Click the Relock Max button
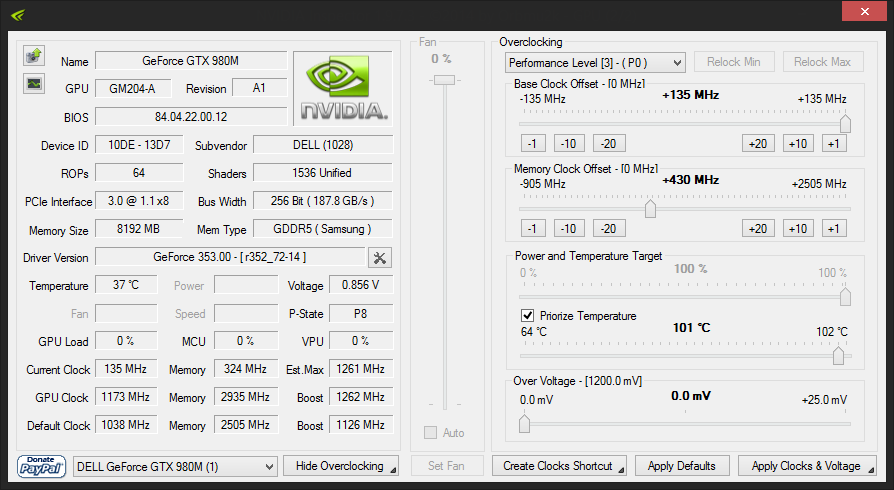Image resolution: width=894 pixels, height=490 pixels. 822,62
